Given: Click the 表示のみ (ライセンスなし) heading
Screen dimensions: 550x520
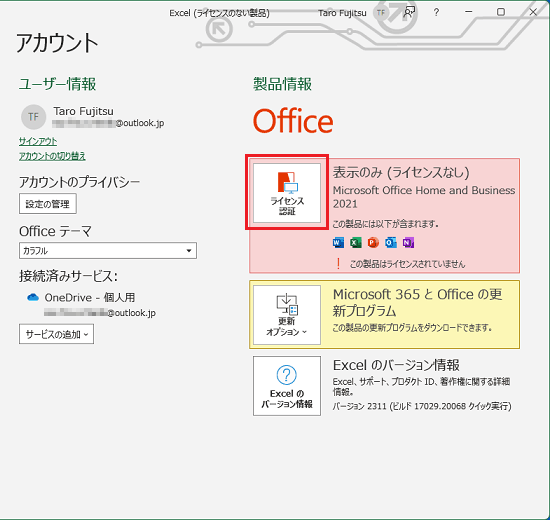Looking at the screenshot, I should tap(401, 172).
